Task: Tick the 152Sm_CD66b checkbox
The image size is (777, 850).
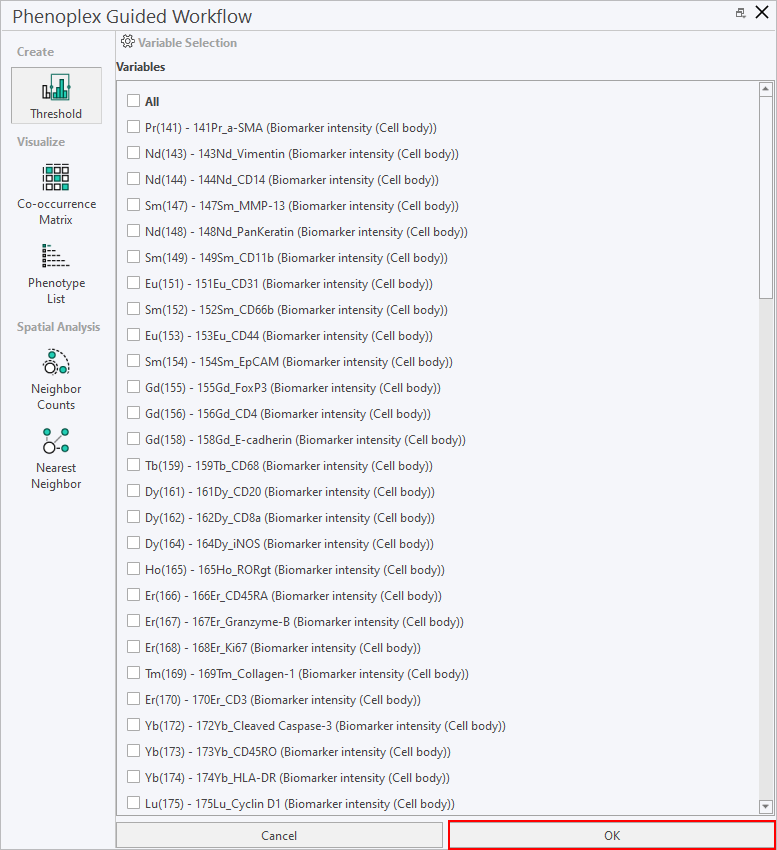Action: click(x=133, y=309)
